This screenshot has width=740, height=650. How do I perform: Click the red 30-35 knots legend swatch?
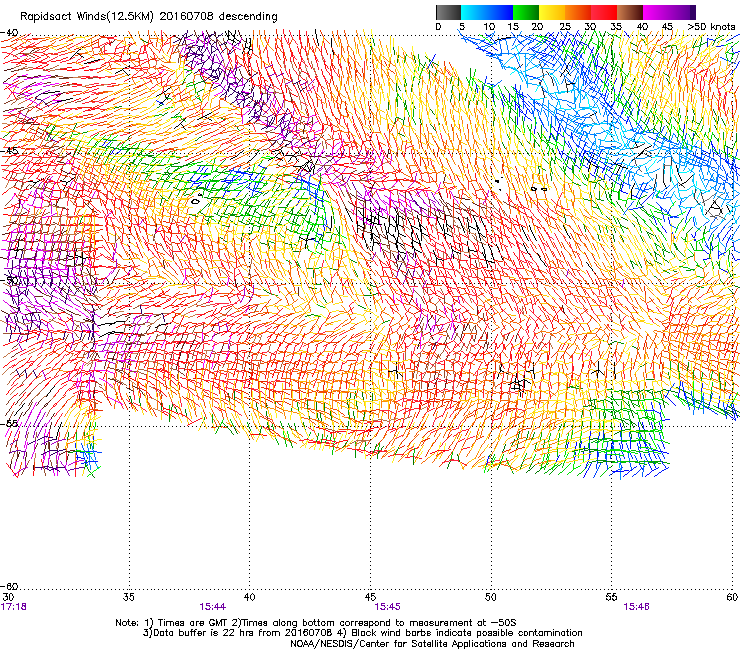[x=604, y=12]
